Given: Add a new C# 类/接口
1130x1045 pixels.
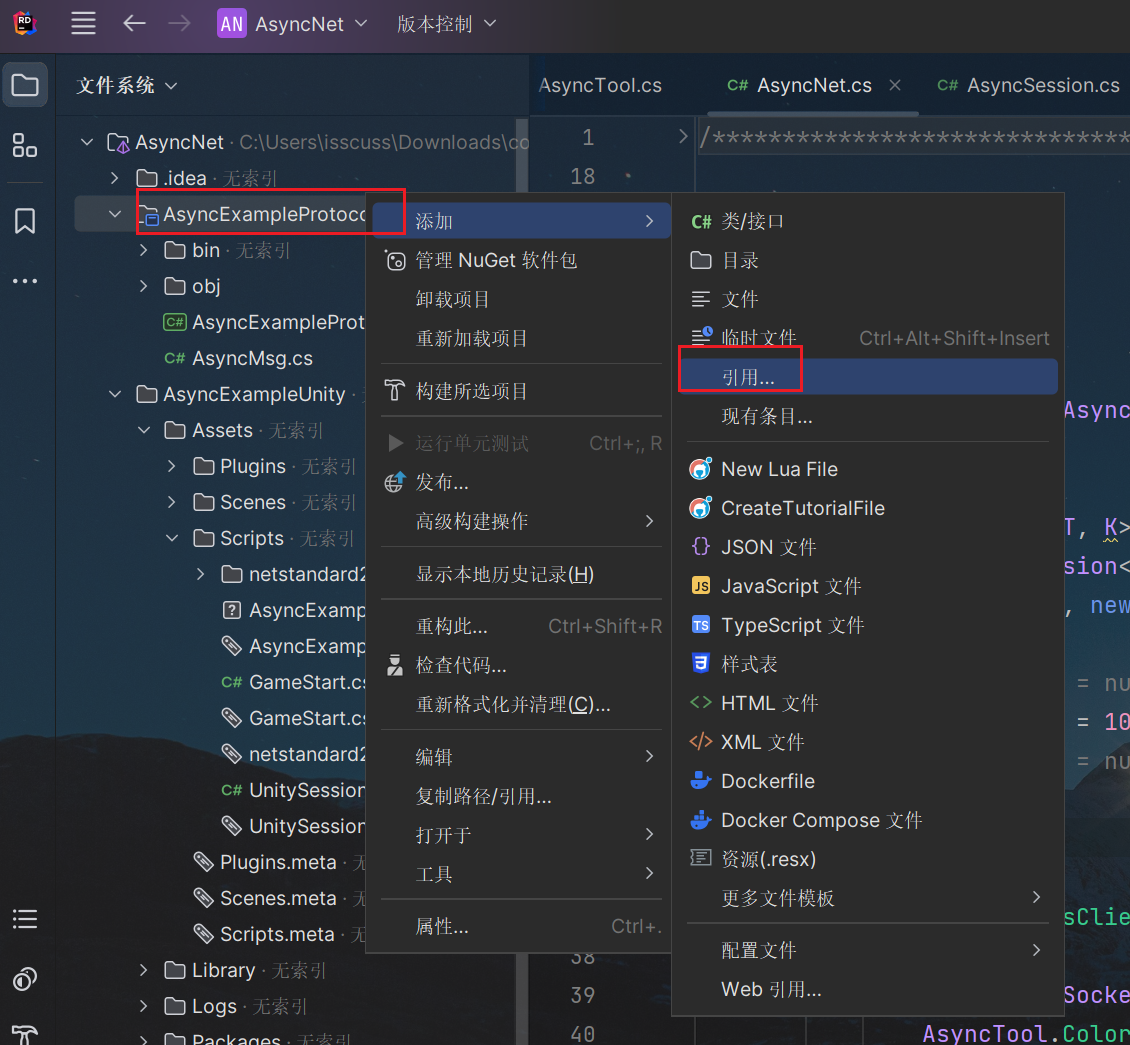Looking at the screenshot, I should tap(867, 221).
